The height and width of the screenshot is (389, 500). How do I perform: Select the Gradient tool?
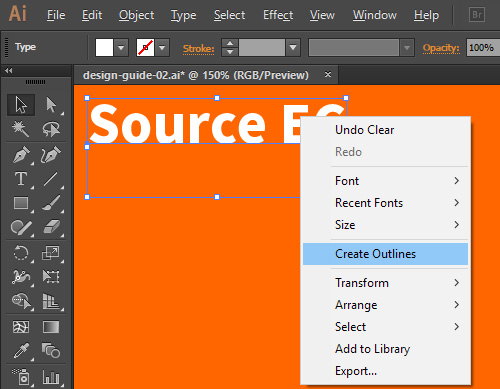point(51,327)
